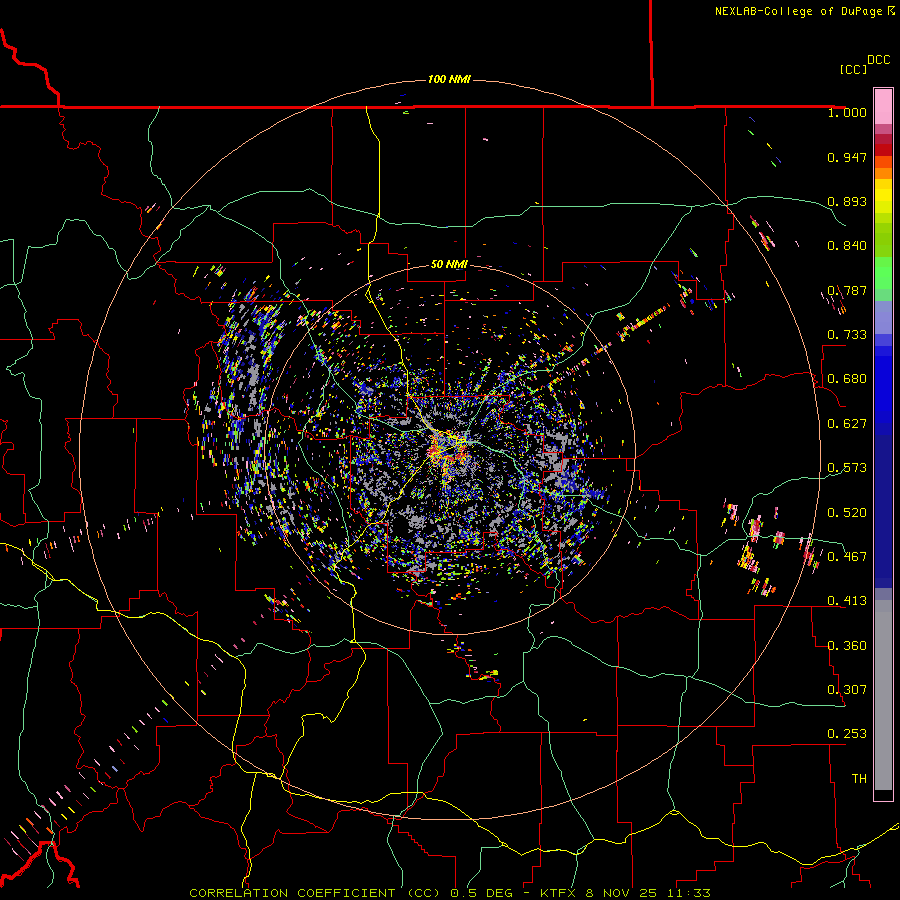Click the gray bottom segment of the color bar
This screenshot has width=900, height=900.
click(x=883, y=695)
